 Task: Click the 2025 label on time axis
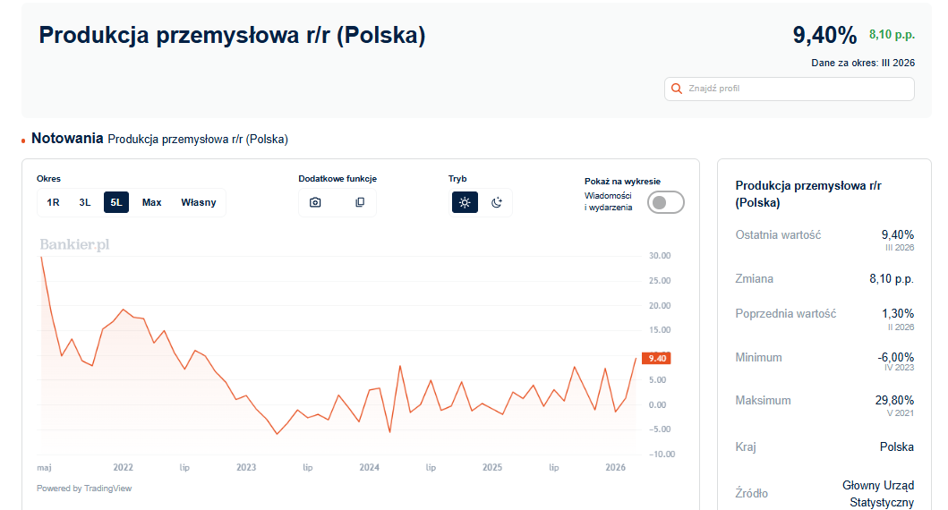coord(492,468)
